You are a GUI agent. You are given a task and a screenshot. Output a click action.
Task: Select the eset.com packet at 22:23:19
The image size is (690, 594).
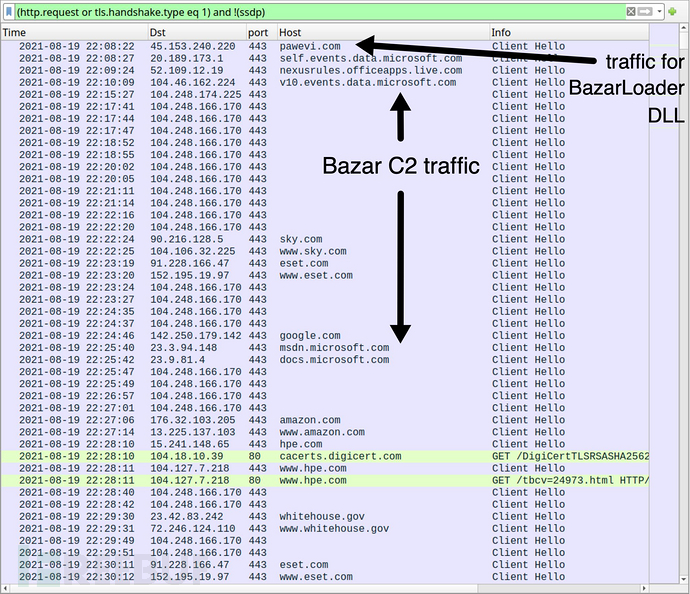point(325,263)
